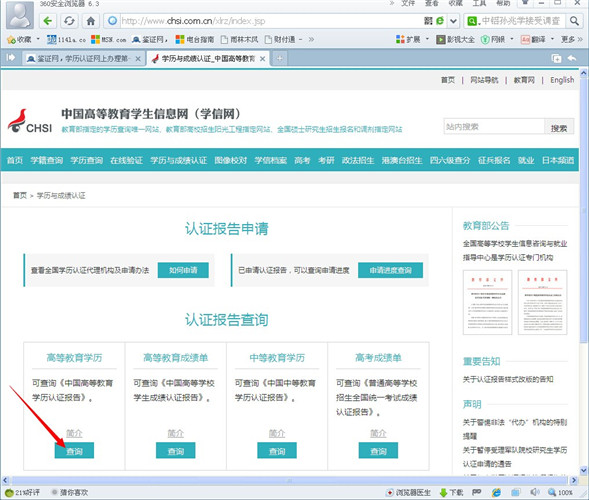Expand the 收藏 favorites dropdown arrow
This screenshot has height=500, width=589.
(x=38, y=39)
